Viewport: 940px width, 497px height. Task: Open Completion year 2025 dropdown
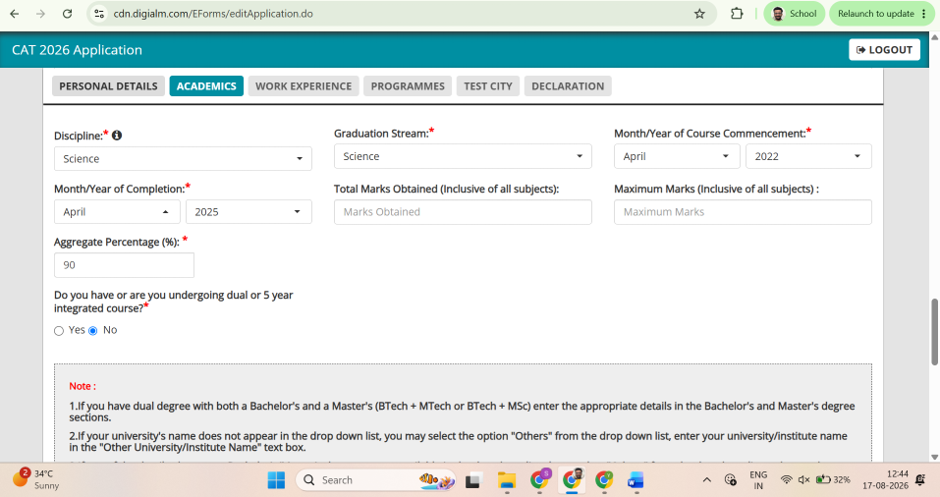(249, 212)
